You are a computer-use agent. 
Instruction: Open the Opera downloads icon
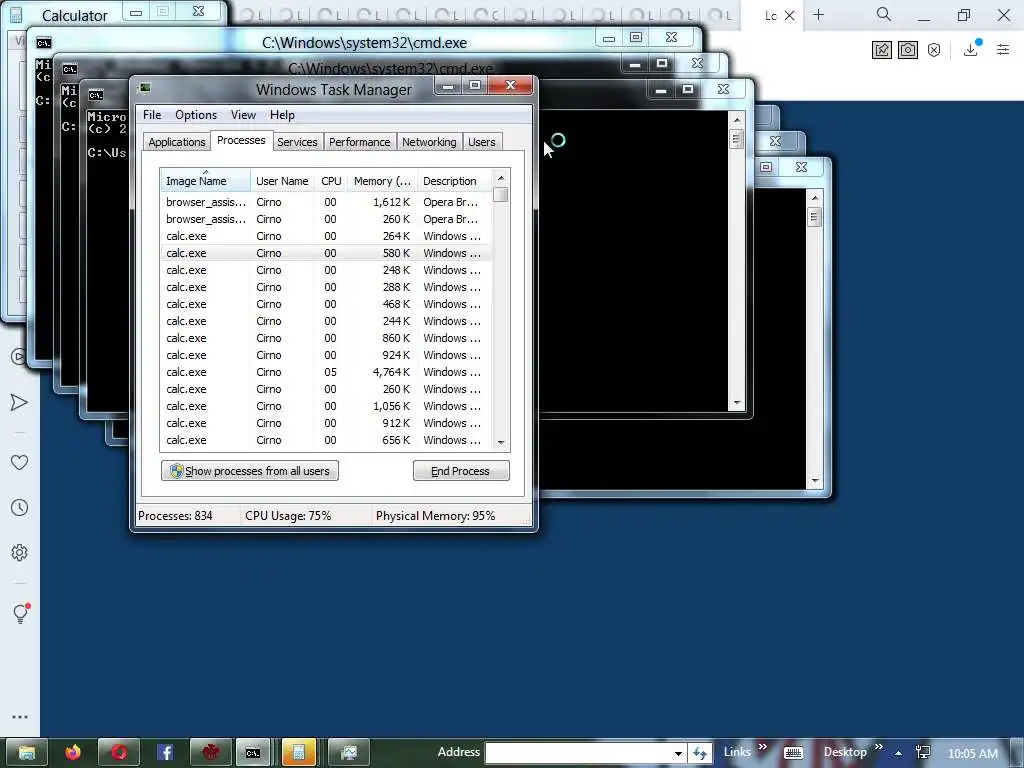pyautogui.click(x=971, y=49)
